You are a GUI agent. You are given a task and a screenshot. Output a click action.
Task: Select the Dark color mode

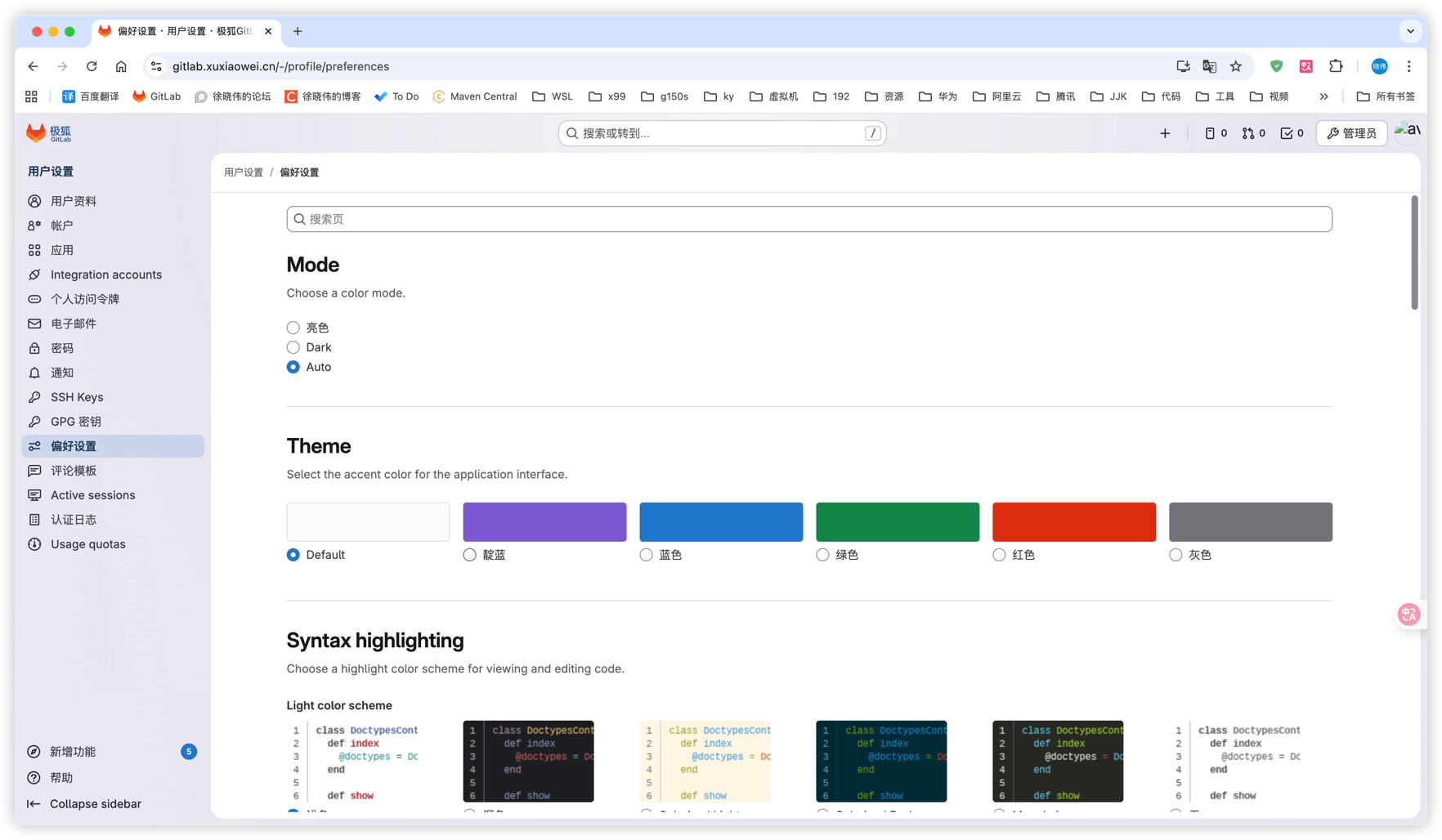293,347
